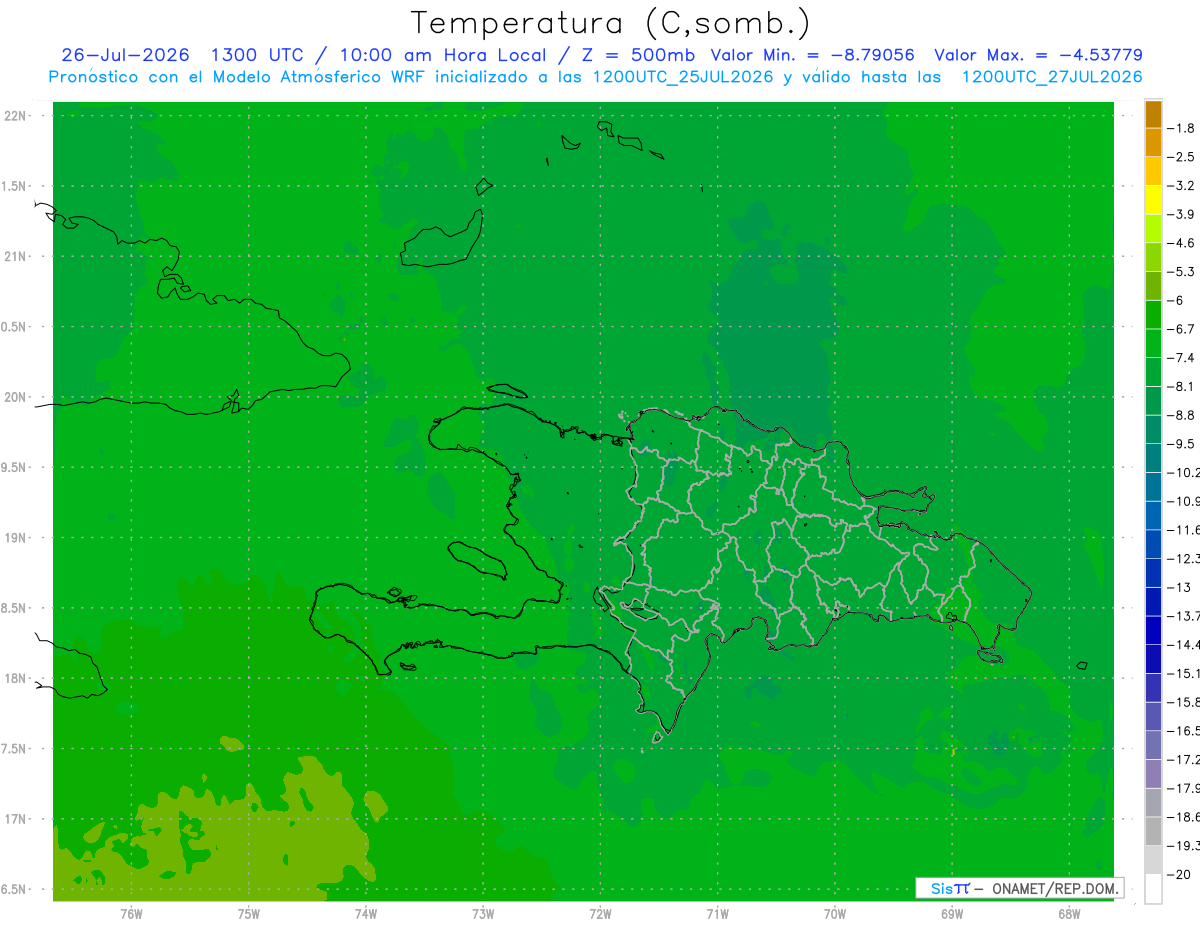1200x927 pixels.
Task: Click the date text "26-Jul-2026"
Action: (126, 55)
